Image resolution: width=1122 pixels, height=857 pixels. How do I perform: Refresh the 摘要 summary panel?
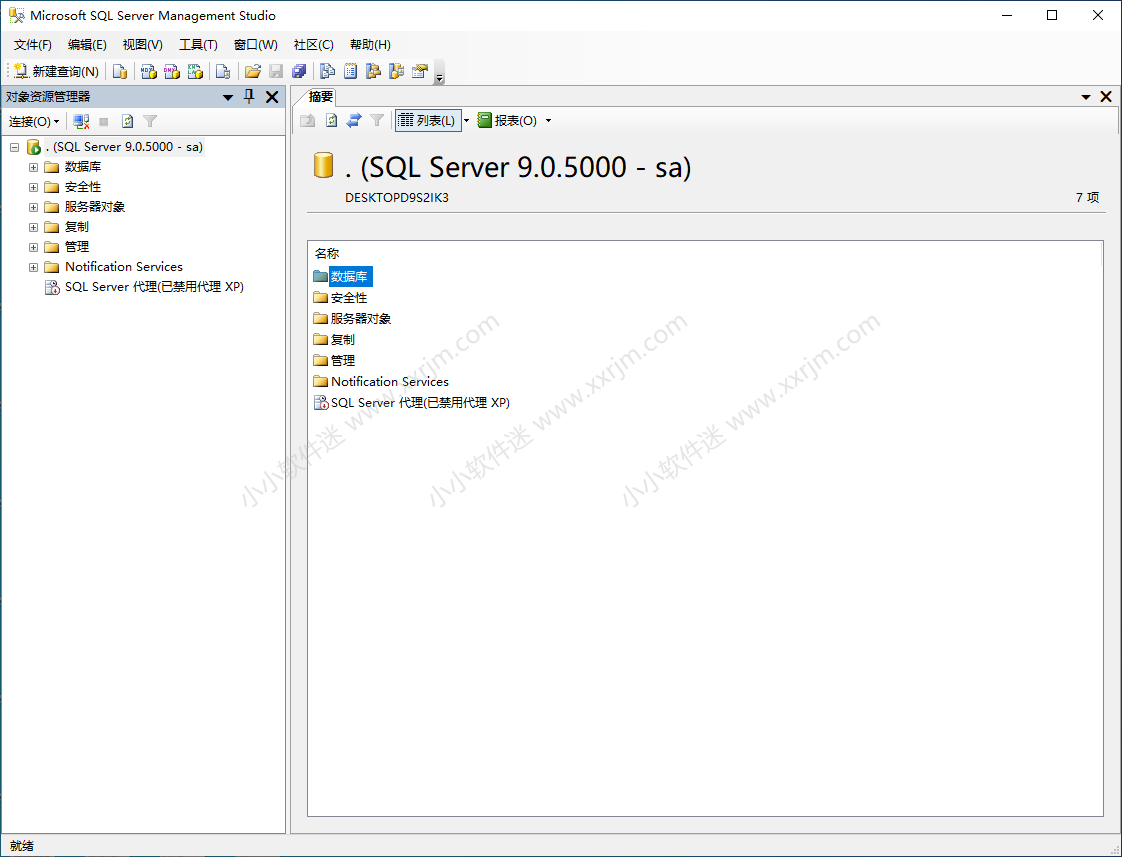pos(330,120)
